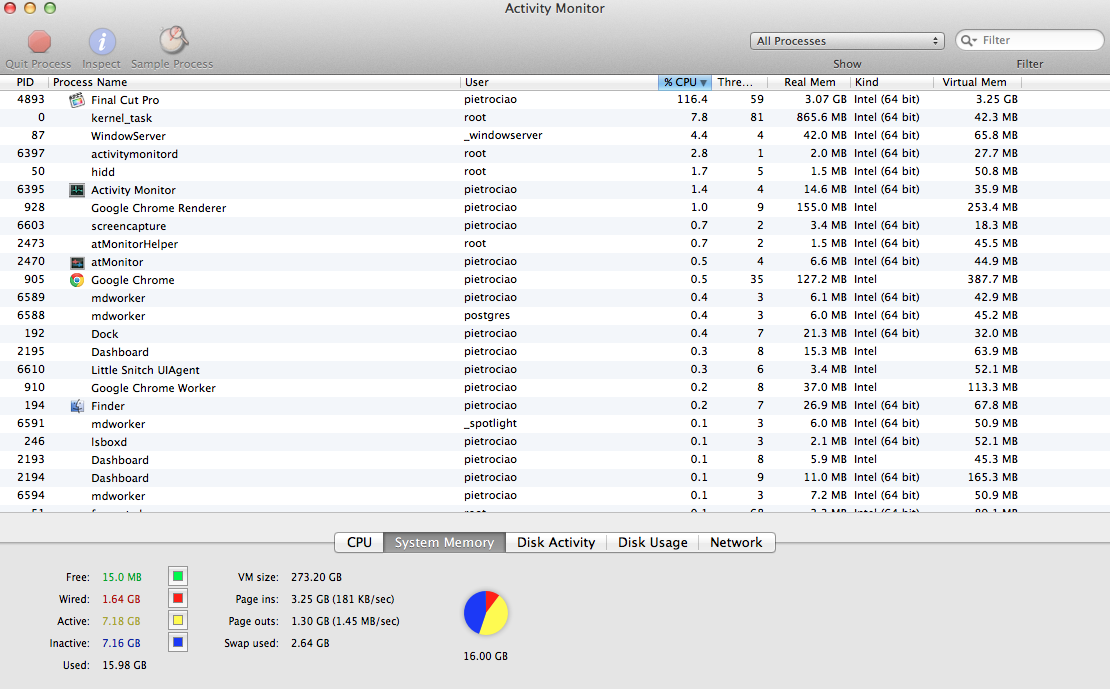
Task: Sort by Process Name column header
Action: click(x=255, y=82)
